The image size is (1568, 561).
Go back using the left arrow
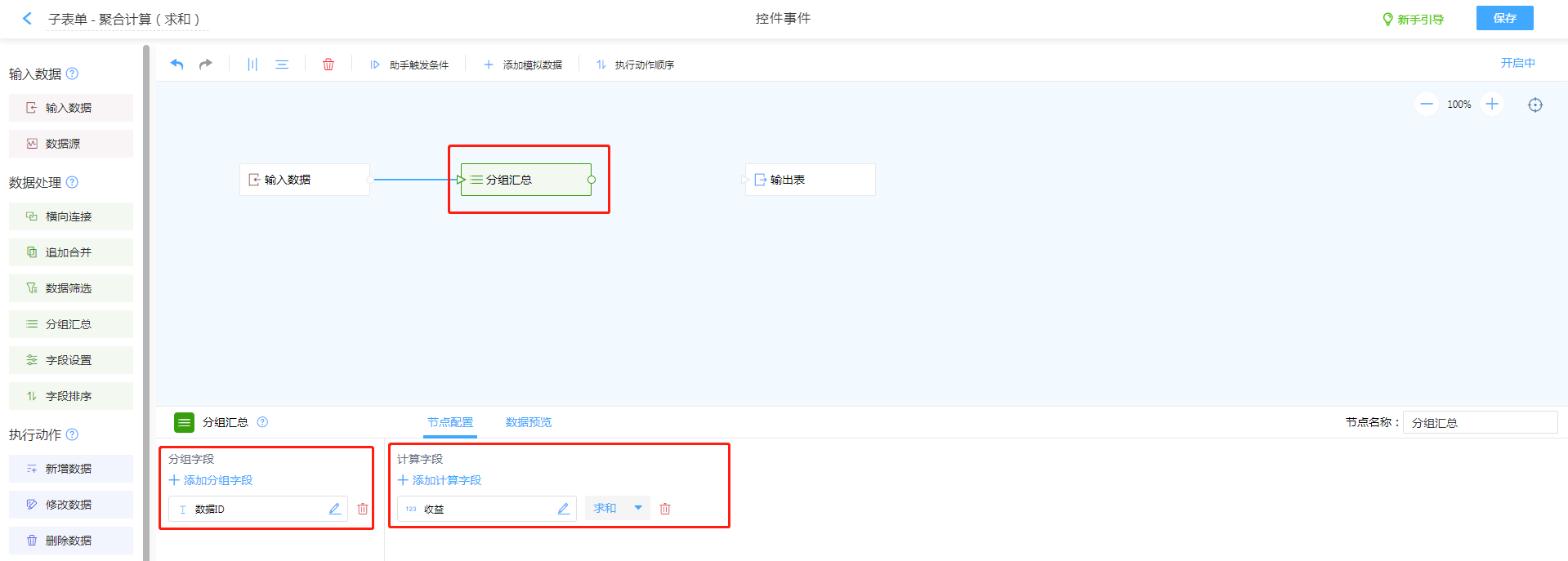[27, 18]
